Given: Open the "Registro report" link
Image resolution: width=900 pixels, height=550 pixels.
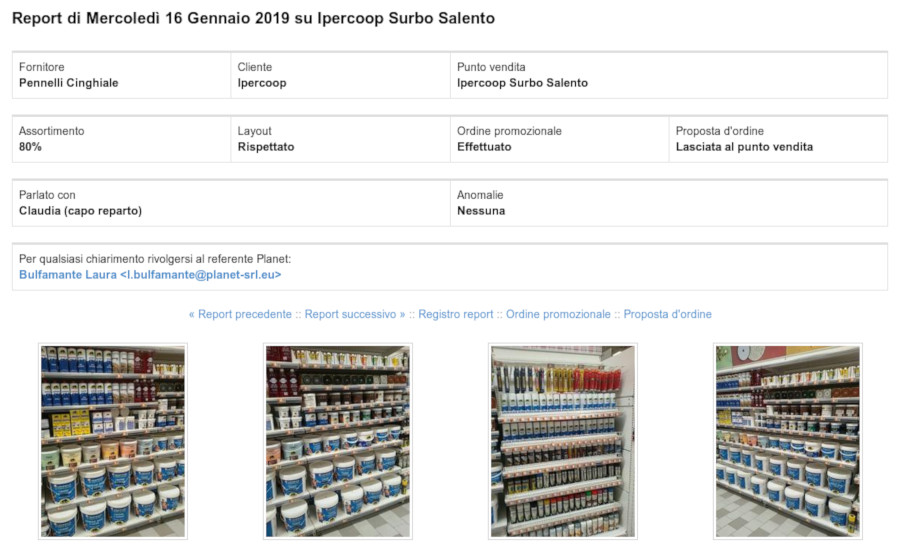Looking at the screenshot, I should click(456, 314).
